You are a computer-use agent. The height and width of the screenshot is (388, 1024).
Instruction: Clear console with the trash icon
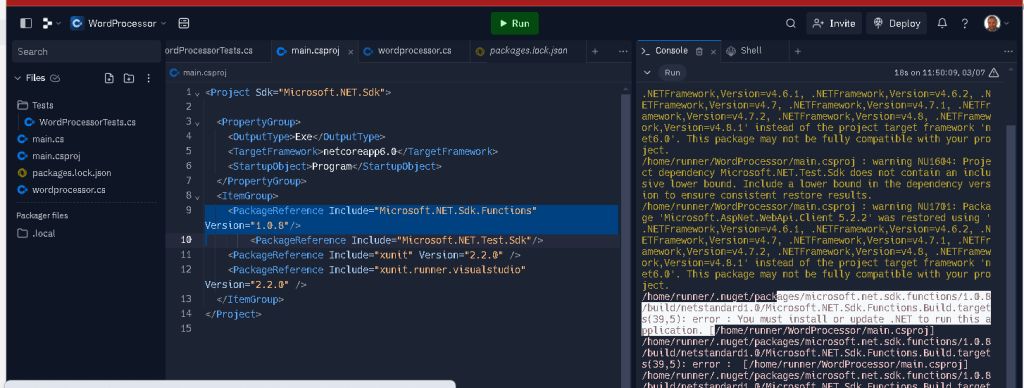tap(699, 52)
